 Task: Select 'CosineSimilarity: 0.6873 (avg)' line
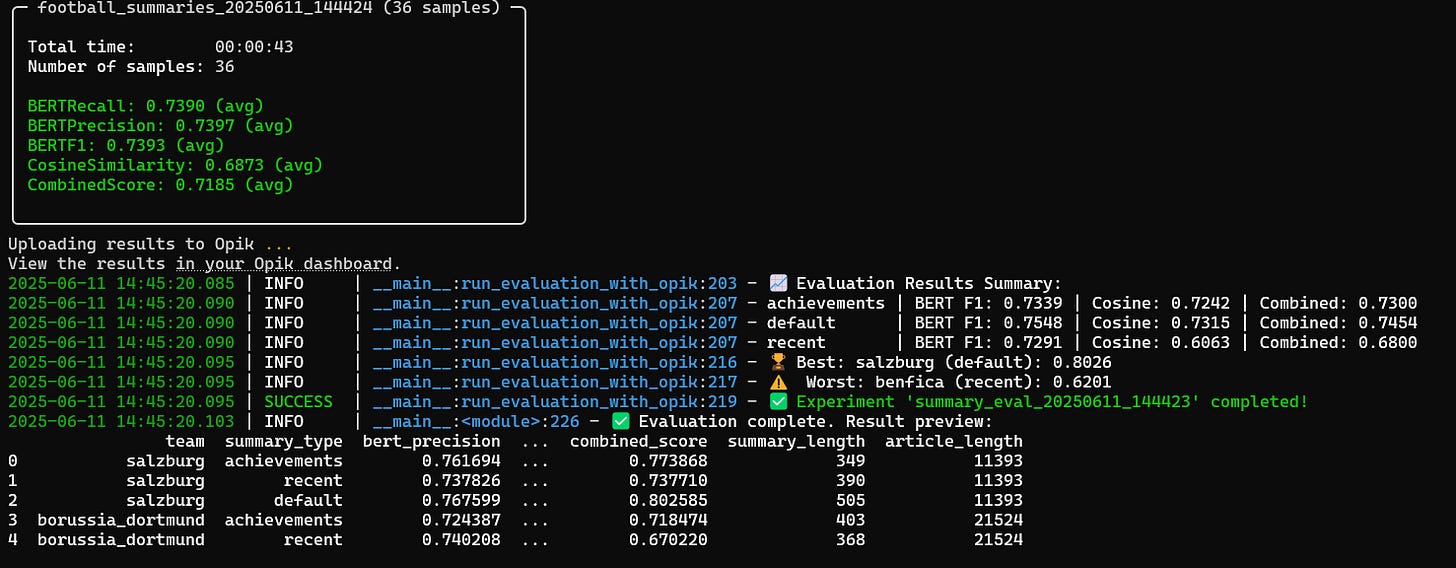[175, 165]
